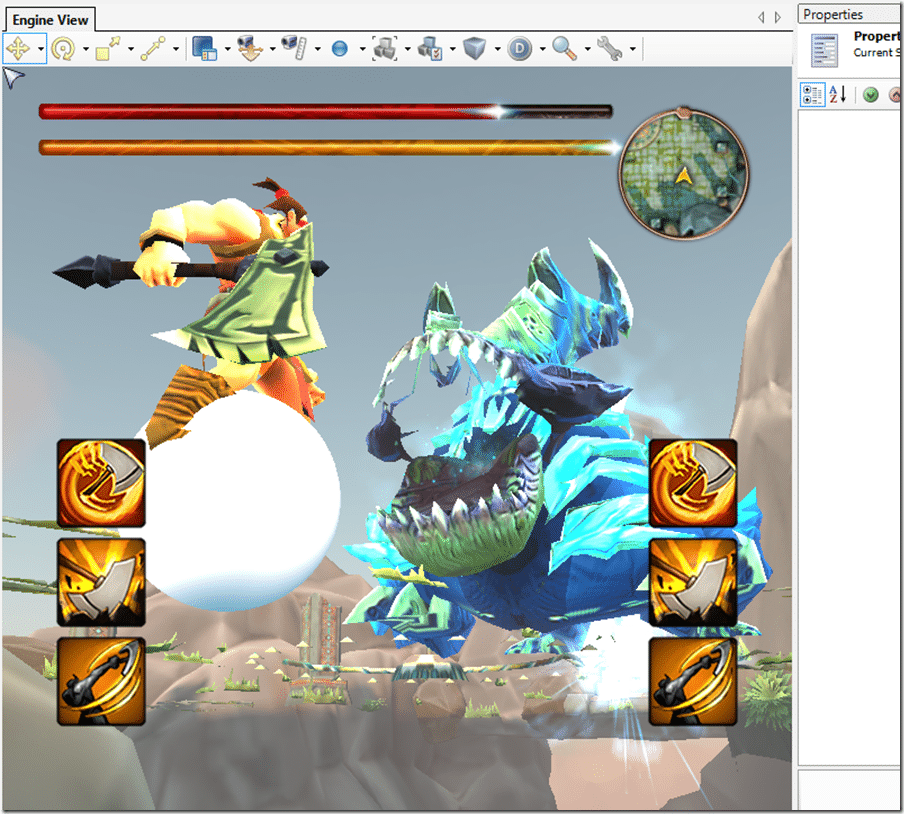This screenshot has height=814, width=904.
Task: Click the middle skill icon in left column
Action: 101,582
